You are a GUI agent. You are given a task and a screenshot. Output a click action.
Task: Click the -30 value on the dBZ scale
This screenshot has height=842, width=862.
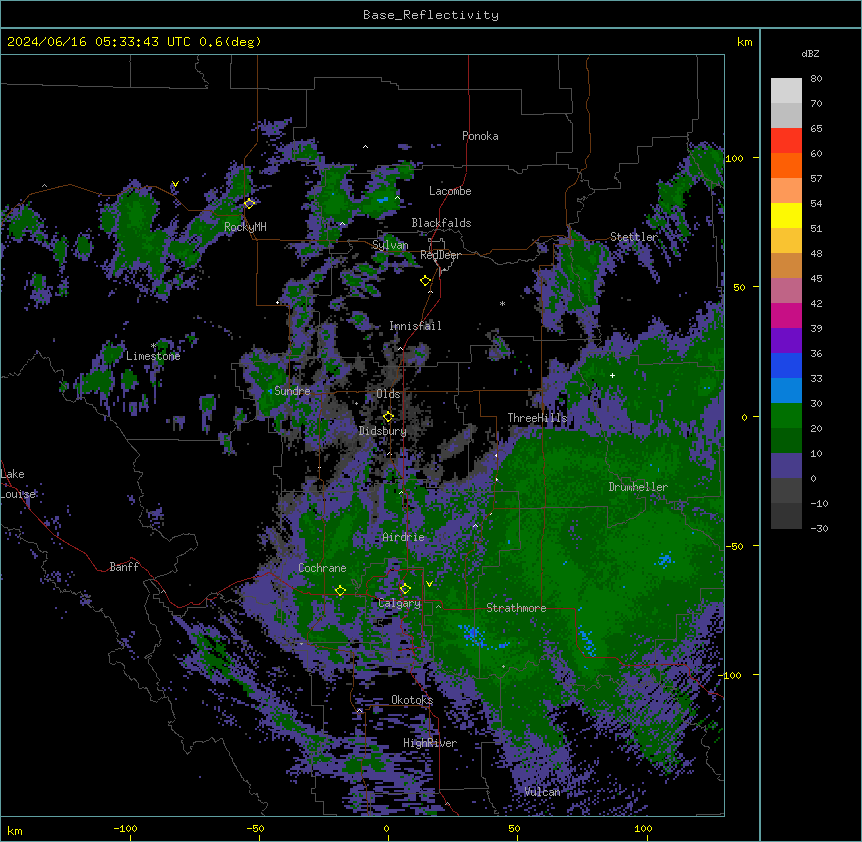pyautogui.click(x=819, y=528)
